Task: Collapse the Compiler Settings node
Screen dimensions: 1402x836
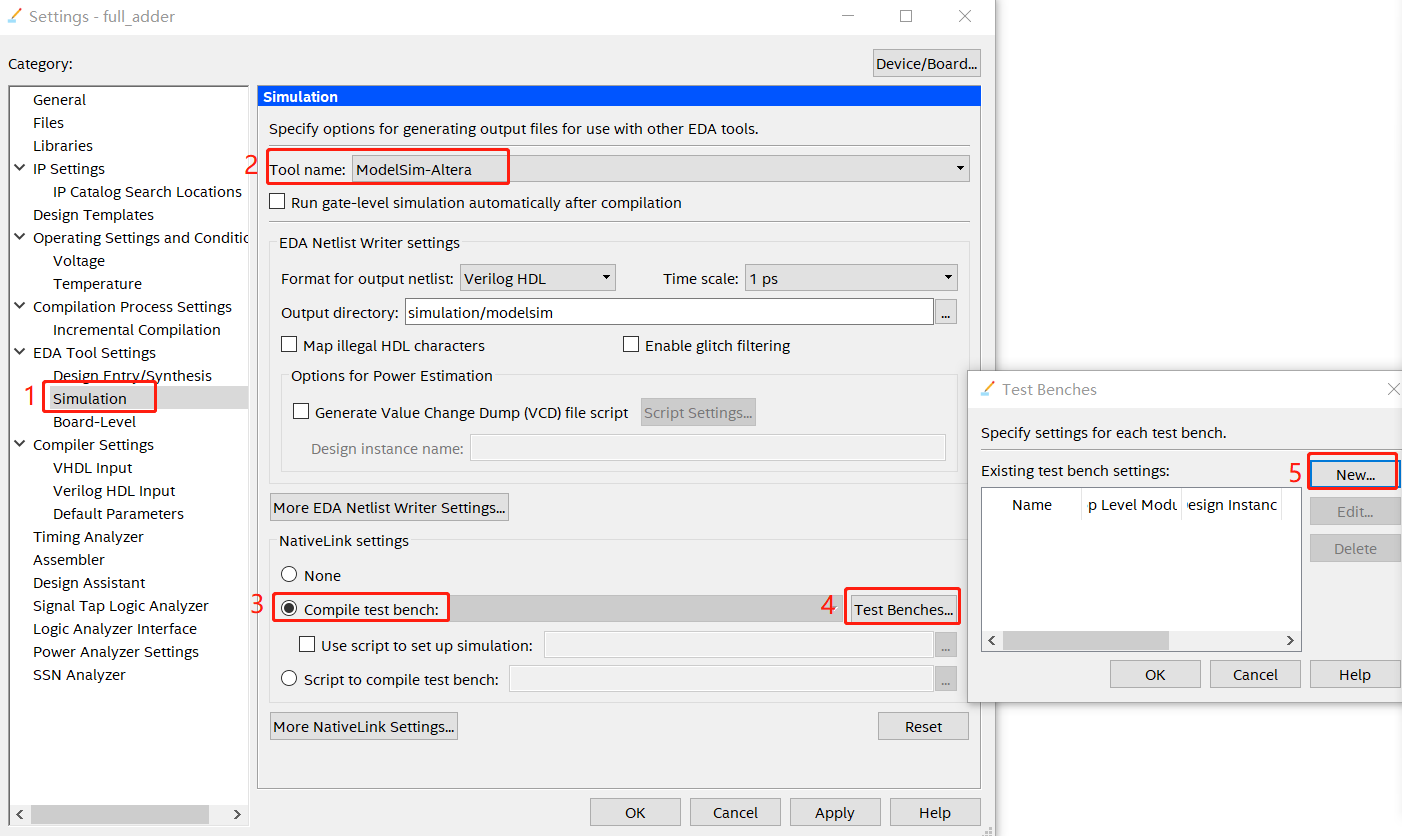Action: tap(20, 444)
